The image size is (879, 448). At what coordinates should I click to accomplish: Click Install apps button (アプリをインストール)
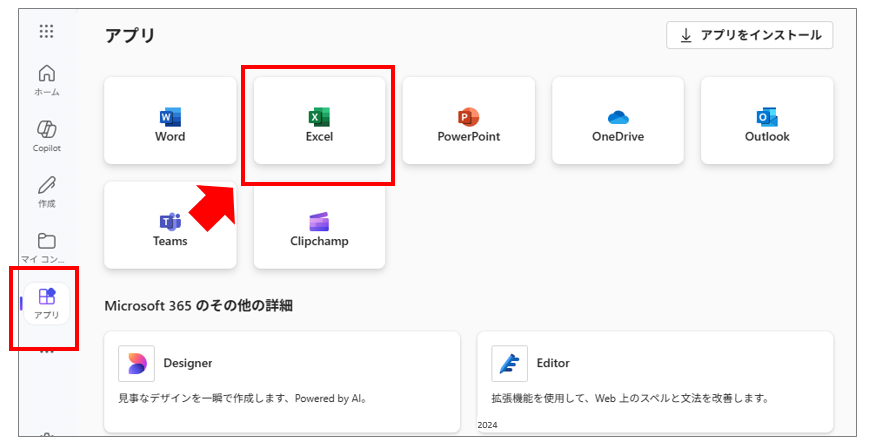pyautogui.click(x=750, y=35)
